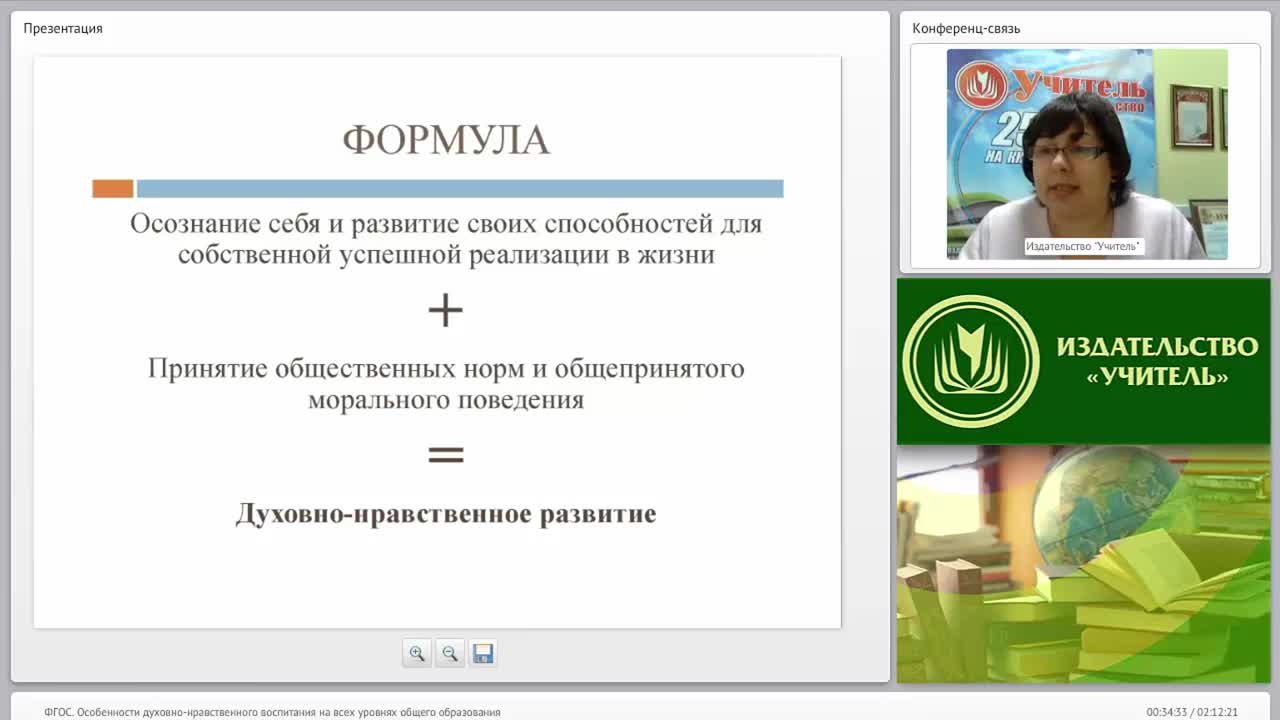
Task: Click the plus sign on the slide
Action: [x=446, y=311]
